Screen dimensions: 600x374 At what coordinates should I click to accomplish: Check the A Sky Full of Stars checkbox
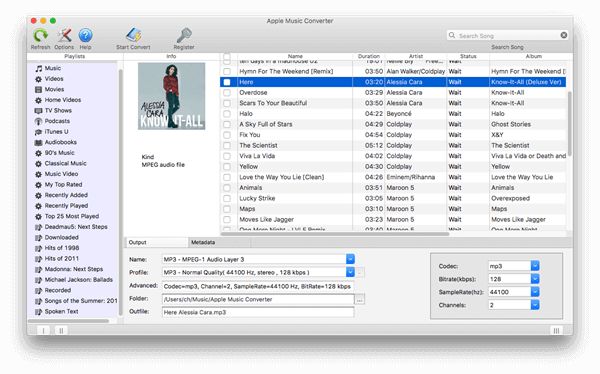click(227, 124)
